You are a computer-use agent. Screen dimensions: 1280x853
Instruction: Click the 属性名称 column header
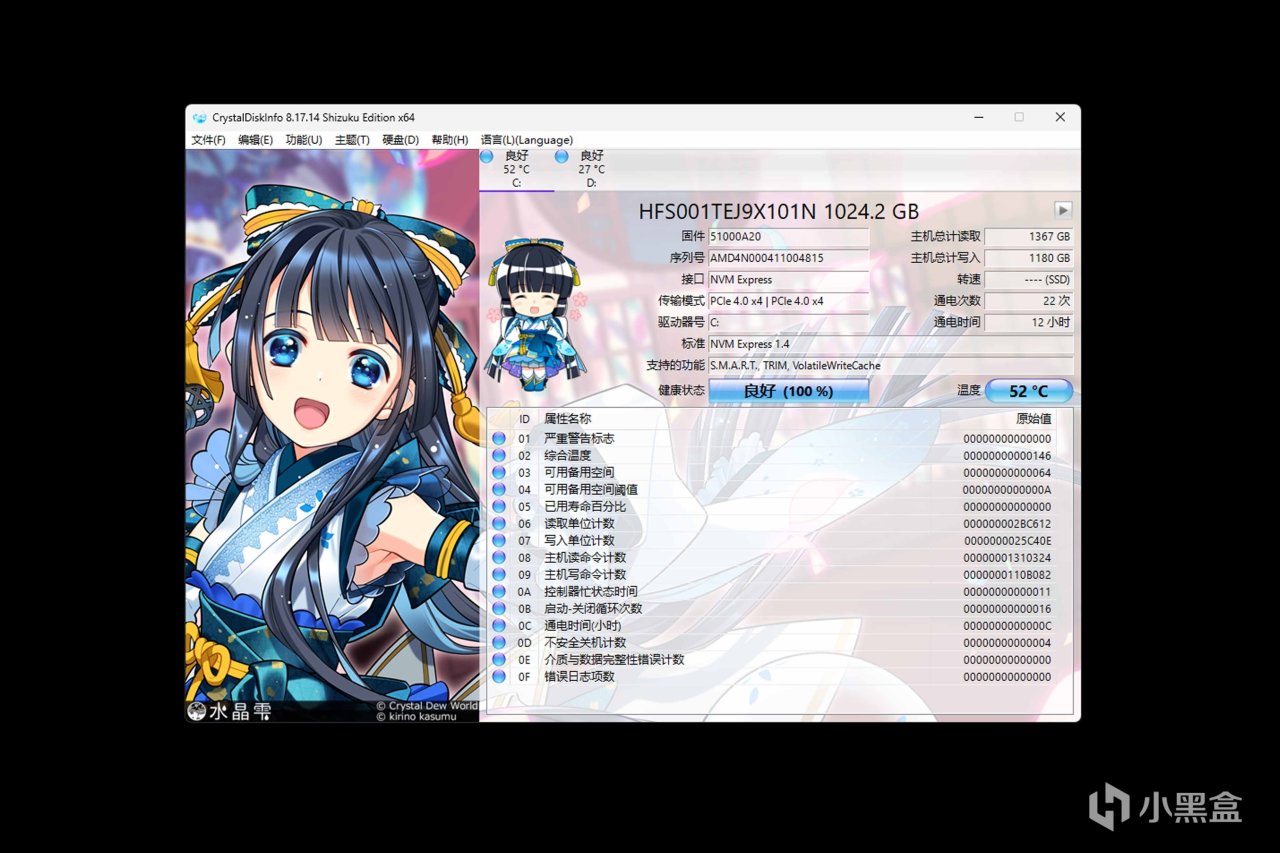pos(567,419)
